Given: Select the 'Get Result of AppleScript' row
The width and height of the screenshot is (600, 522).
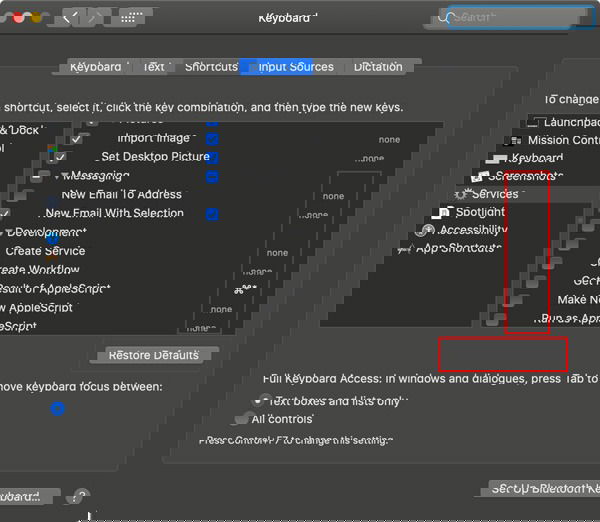Looking at the screenshot, I should [55, 288].
